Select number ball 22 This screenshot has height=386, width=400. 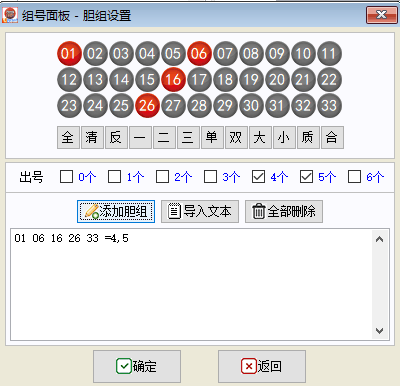329,79
